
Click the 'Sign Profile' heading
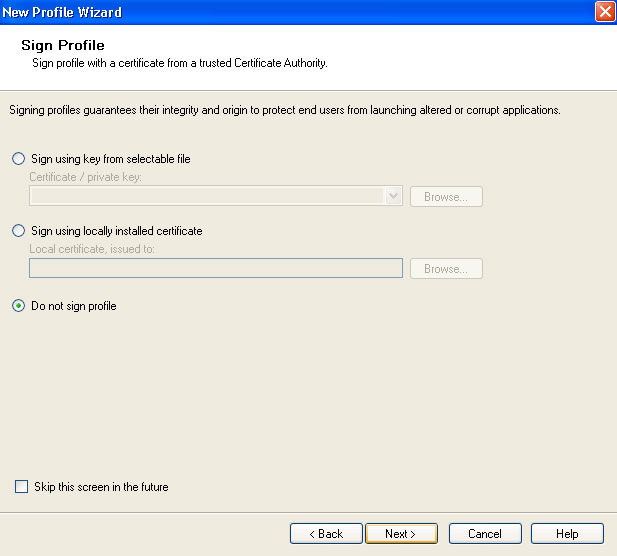pos(63,45)
